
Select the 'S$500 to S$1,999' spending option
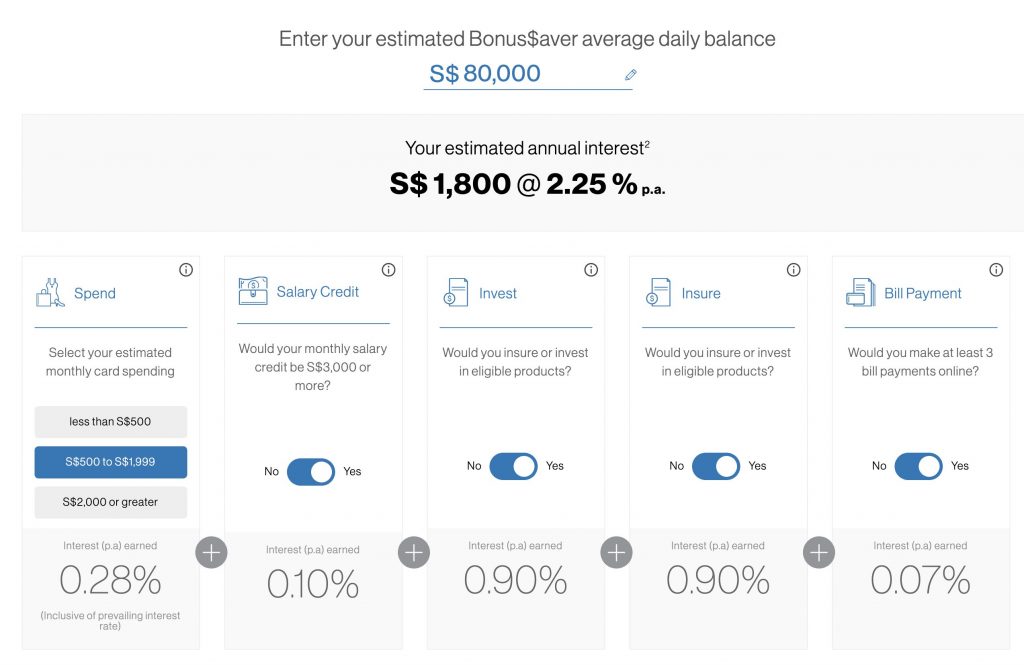[x=110, y=462]
